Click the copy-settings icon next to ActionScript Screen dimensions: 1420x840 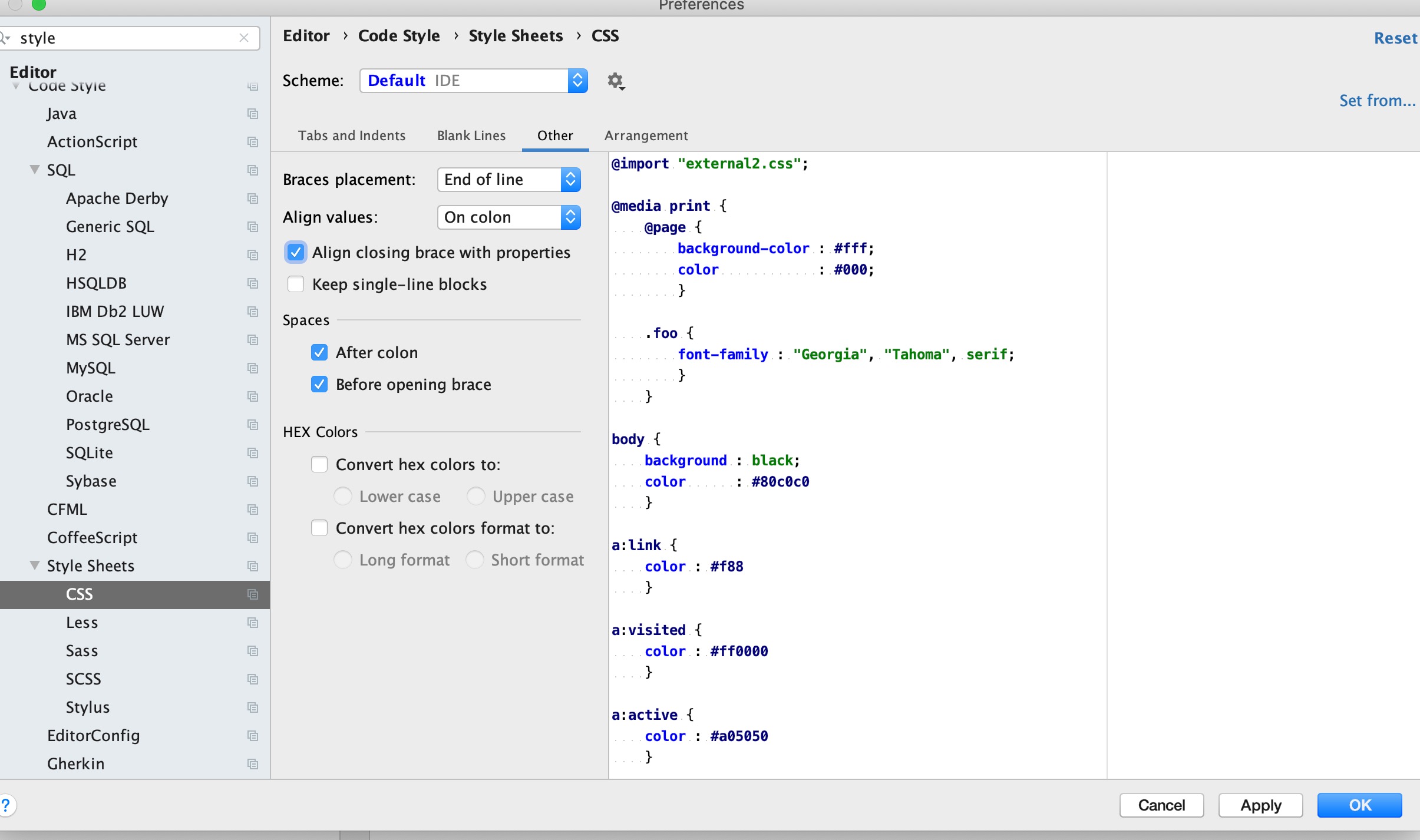[253, 142]
